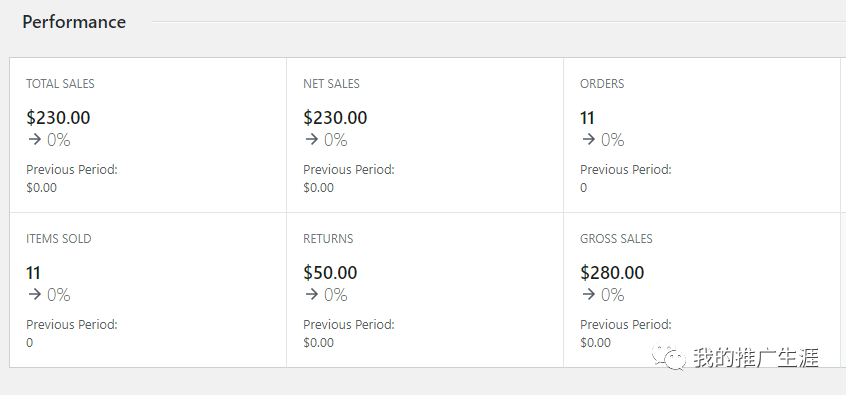Click the trend arrow under Orders count
Viewport: 846px width, 395px height.
pos(589,140)
